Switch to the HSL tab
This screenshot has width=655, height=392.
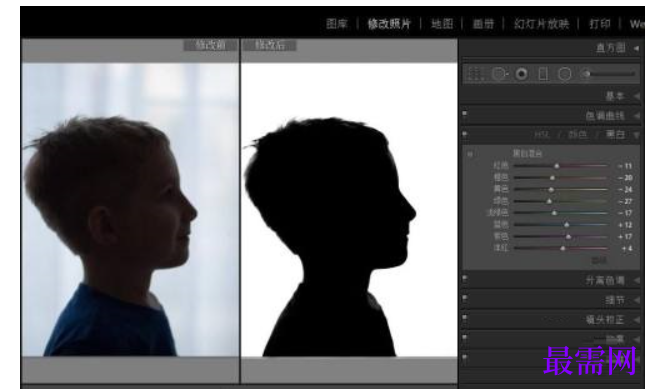click(543, 135)
